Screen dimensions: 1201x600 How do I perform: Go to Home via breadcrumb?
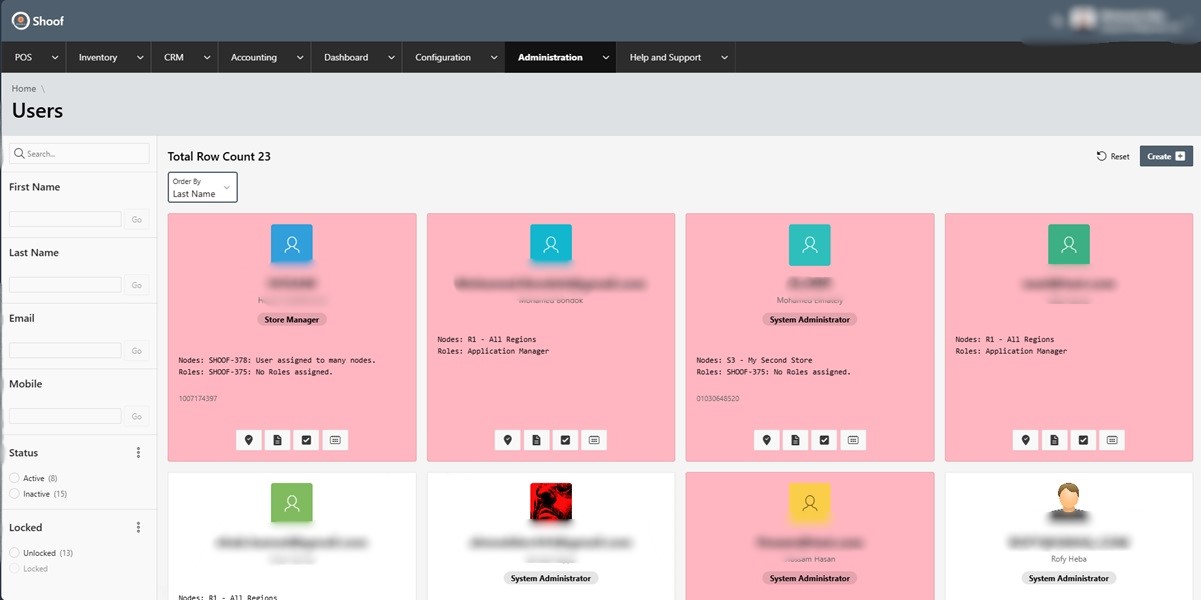24,89
